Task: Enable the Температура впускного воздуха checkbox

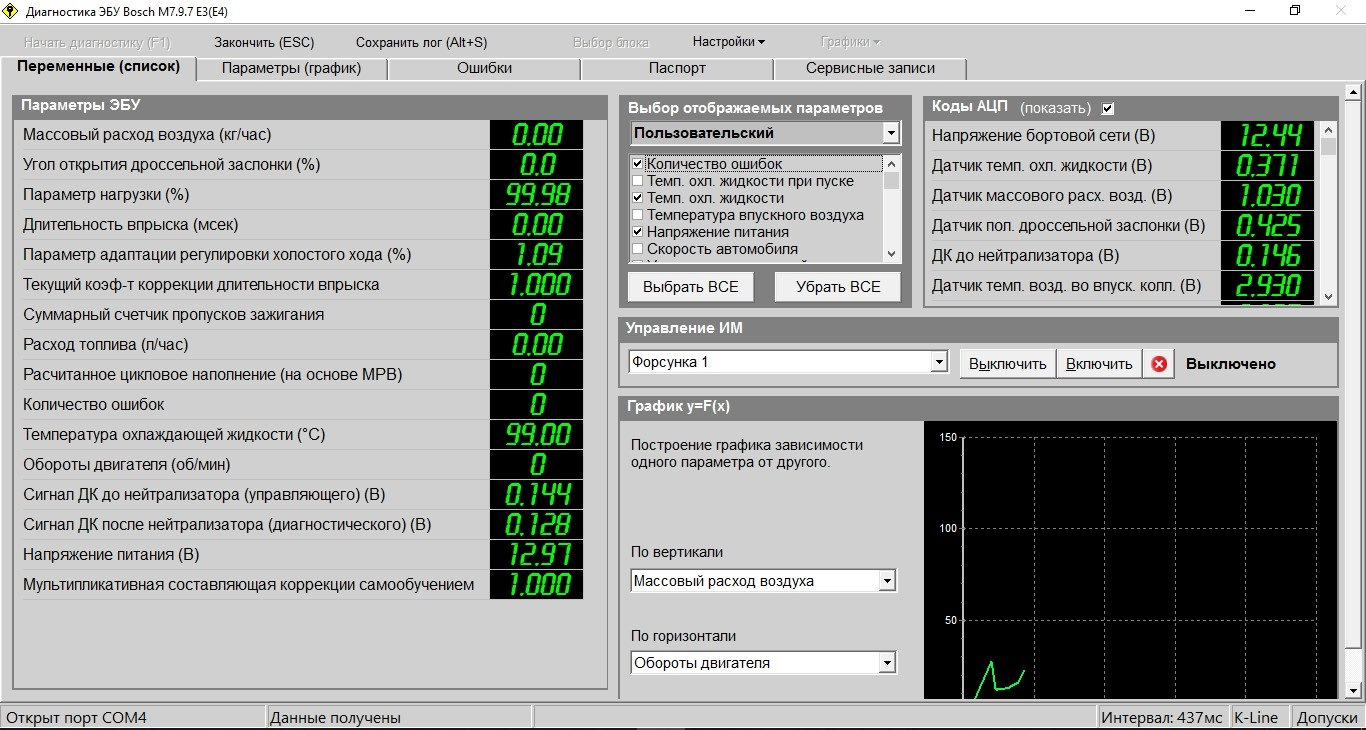Action: 638,215
